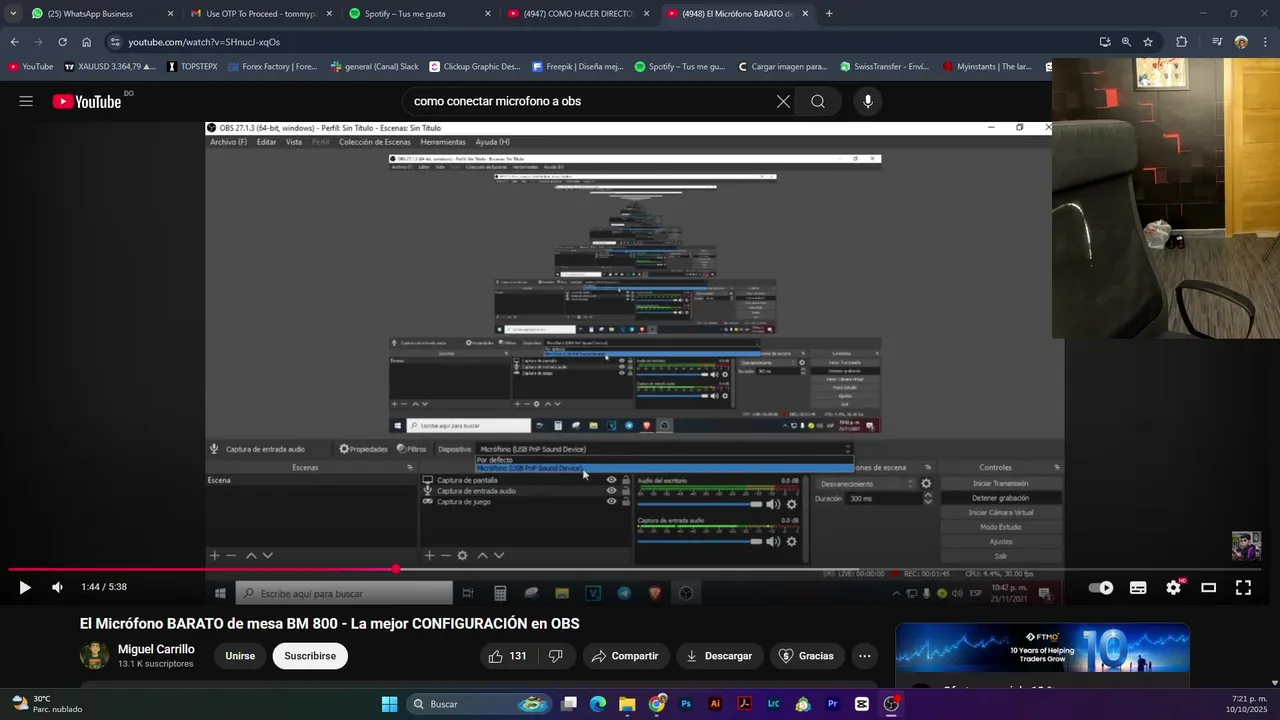Viewport: 1280px width, 720px height.
Task: Open Windows Start menu
Action: 389,704
